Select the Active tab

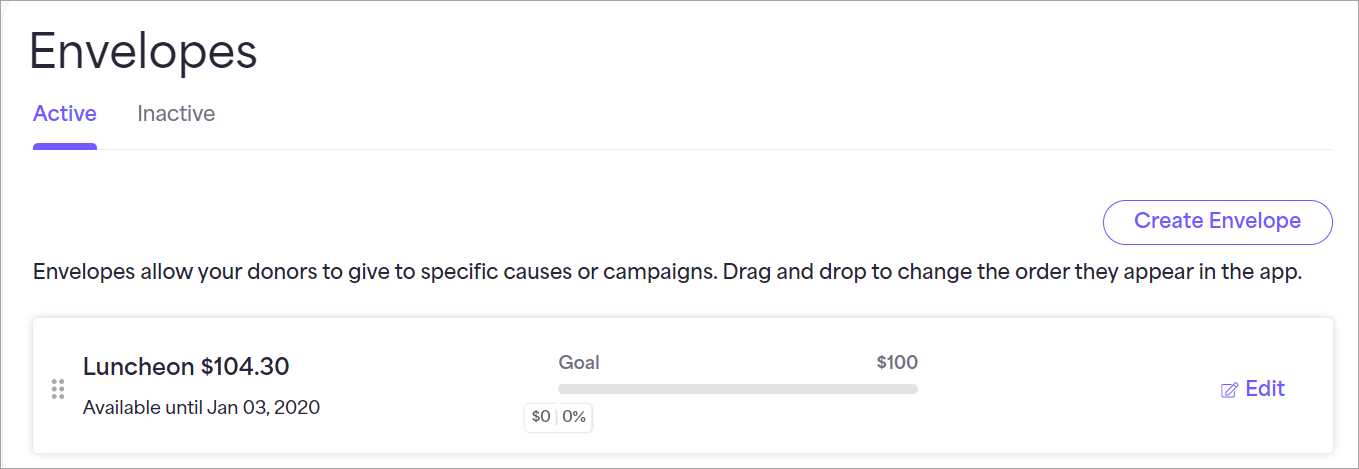pyautogui.click(x=65, y=114)
